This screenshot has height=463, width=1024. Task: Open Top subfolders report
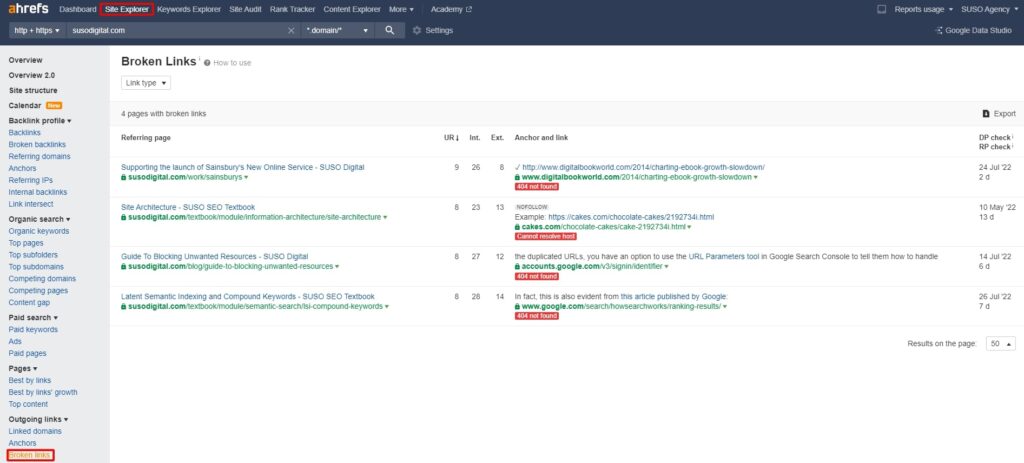(x=33, y=255)
